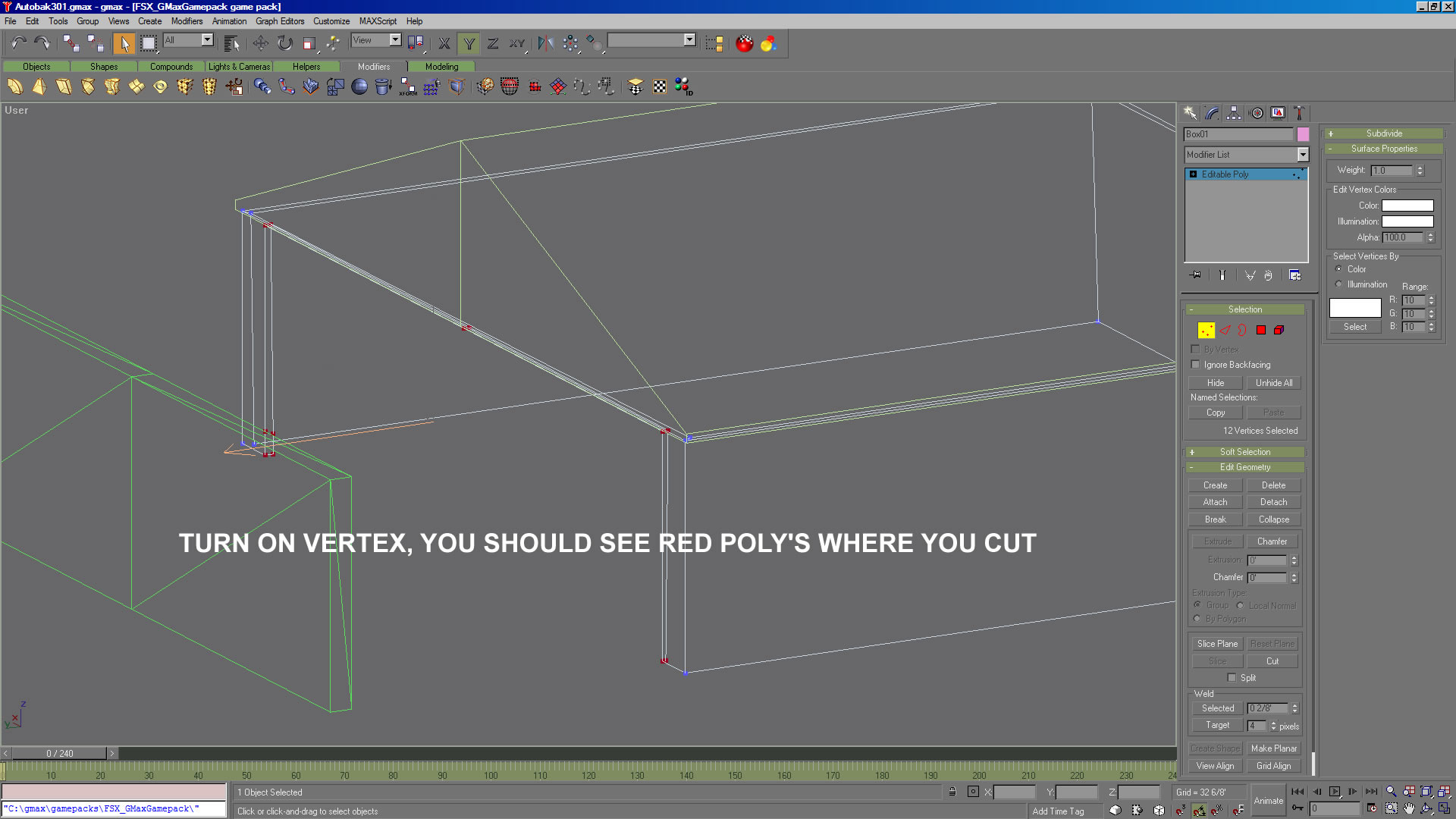Click the Mirror Selected Objects icon

pos(545,43)
